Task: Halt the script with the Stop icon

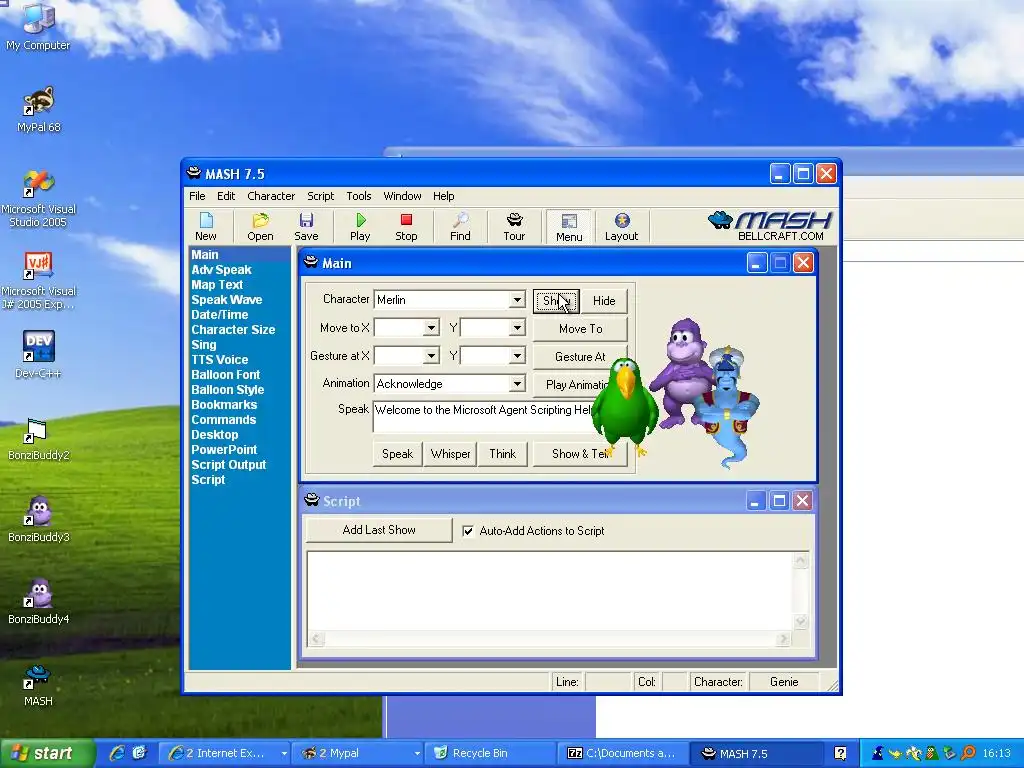Action: [406, 227]
